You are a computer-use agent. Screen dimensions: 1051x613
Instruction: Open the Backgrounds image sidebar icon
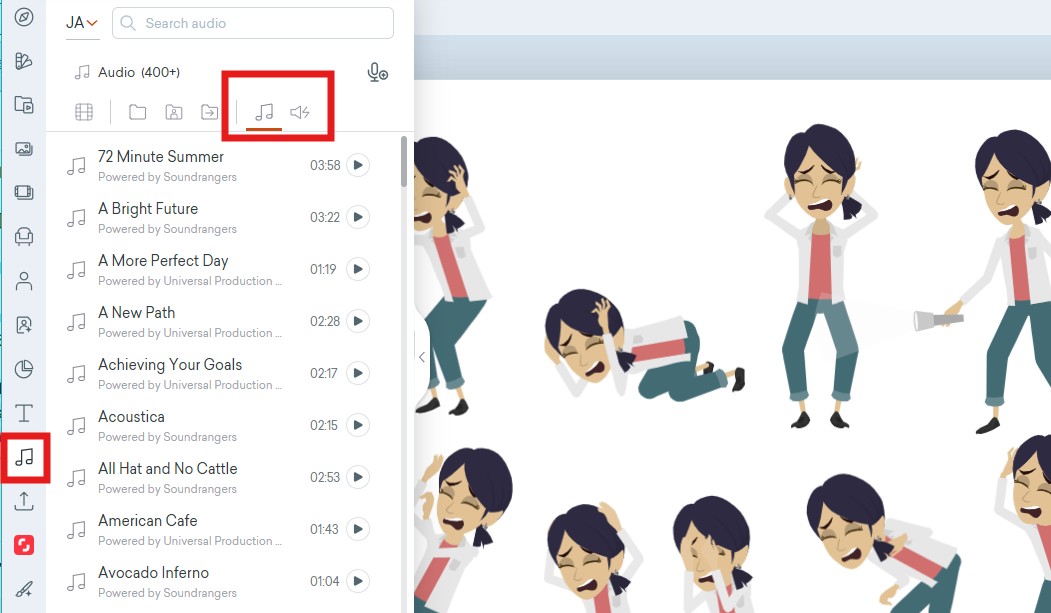(x=24, y=149)
